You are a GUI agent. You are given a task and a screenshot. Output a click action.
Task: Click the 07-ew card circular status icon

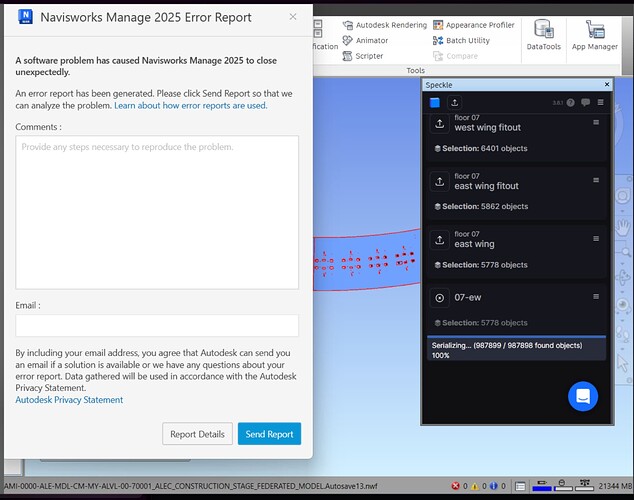(x=440, y=298)
